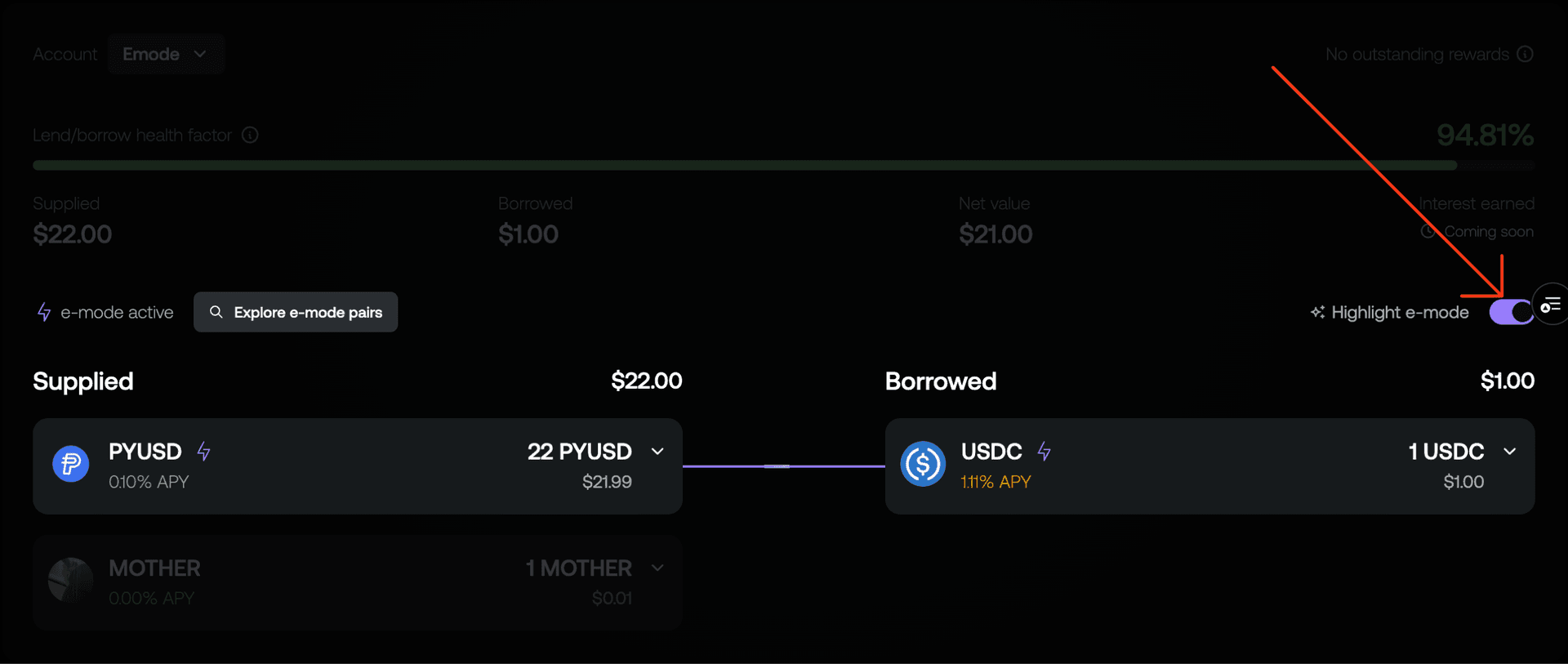
Task: Click the connector line between PYUSD and USDC
Action: [x=784, y=466]
